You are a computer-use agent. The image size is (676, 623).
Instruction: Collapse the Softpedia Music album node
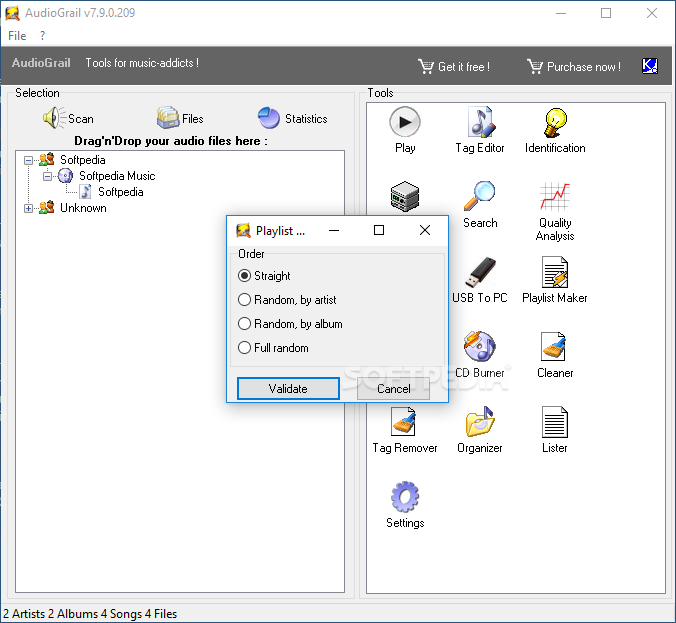[x=47, y=176]
